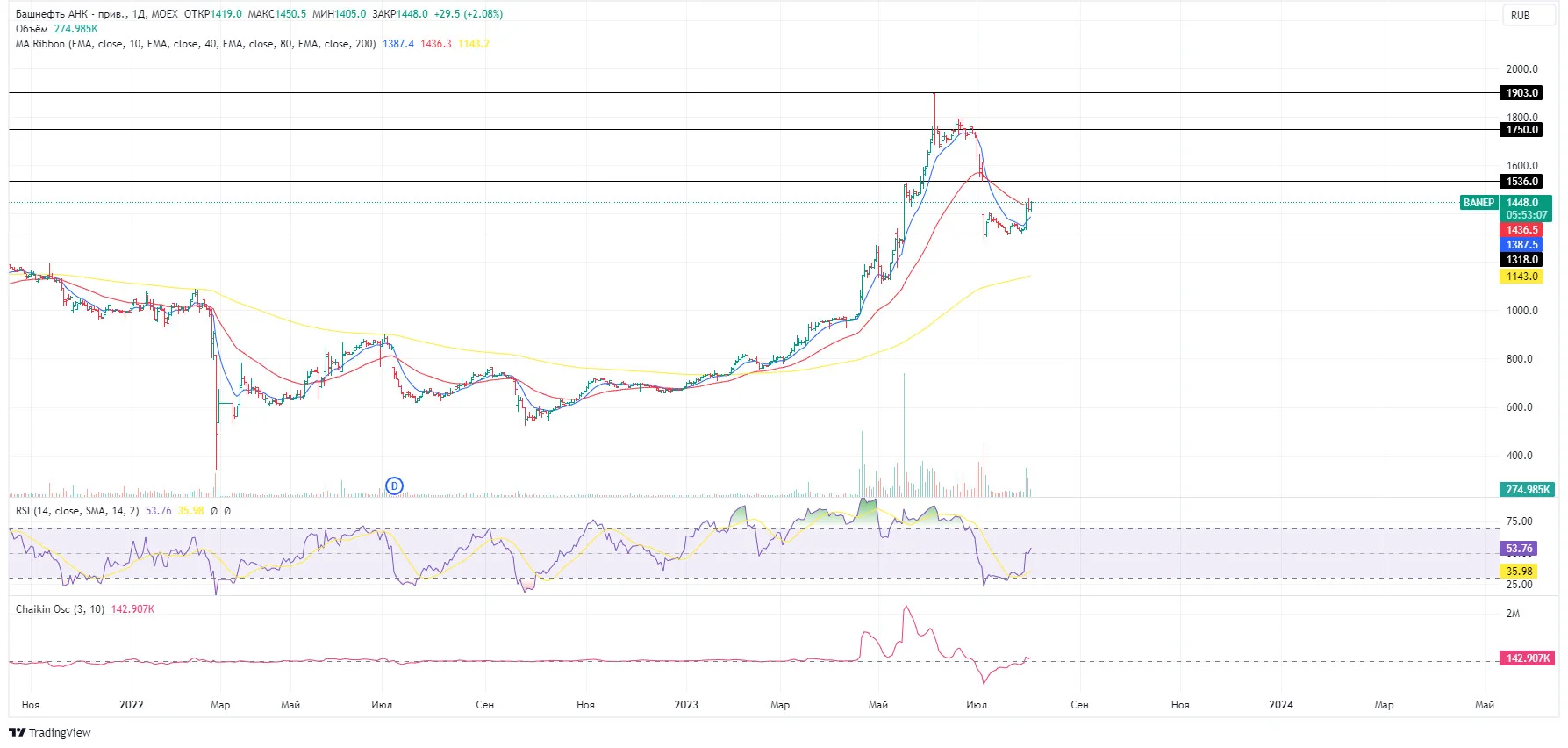Click the RSI legend SMA value 35.98
Image resolution: width=1568 pixels, height=748 pixels.
[x=191, y=511]
